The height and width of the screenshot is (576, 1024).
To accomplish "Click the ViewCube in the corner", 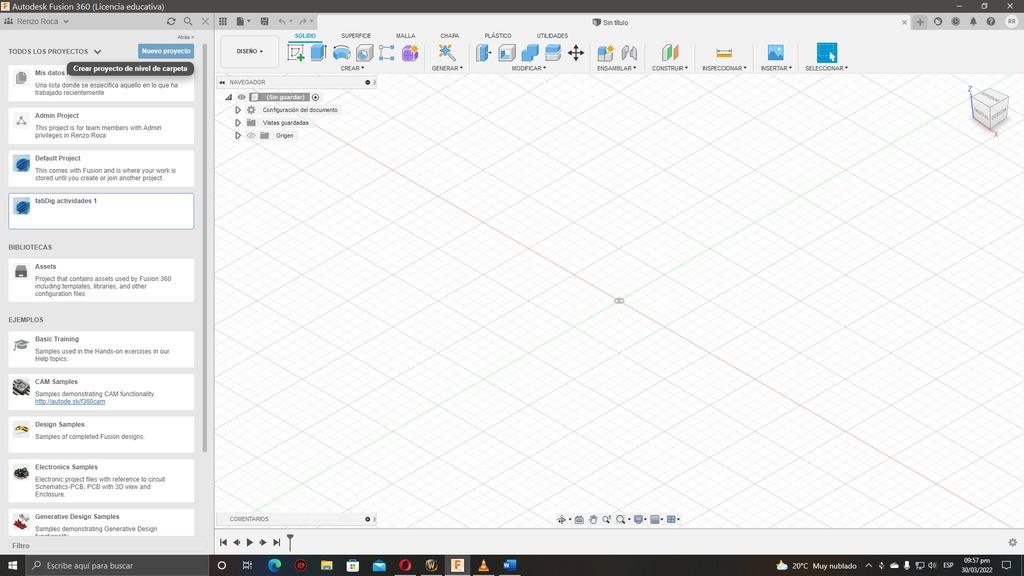I will point(991,109).
